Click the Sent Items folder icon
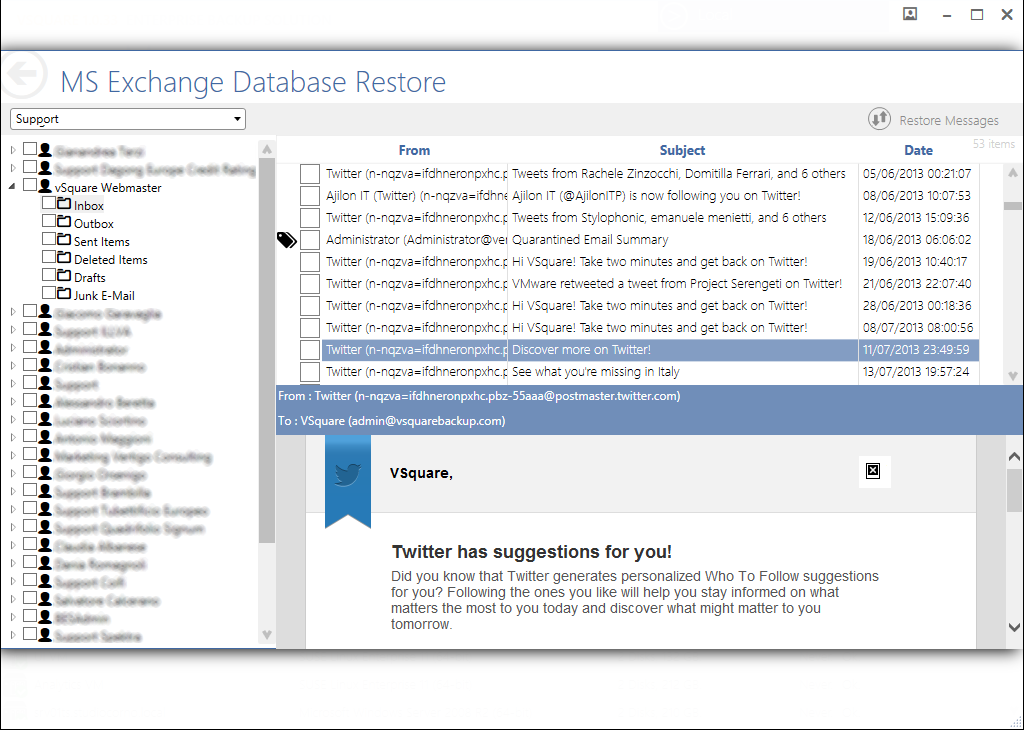Viewport: 1024px width, 730px height. point(64,240)
